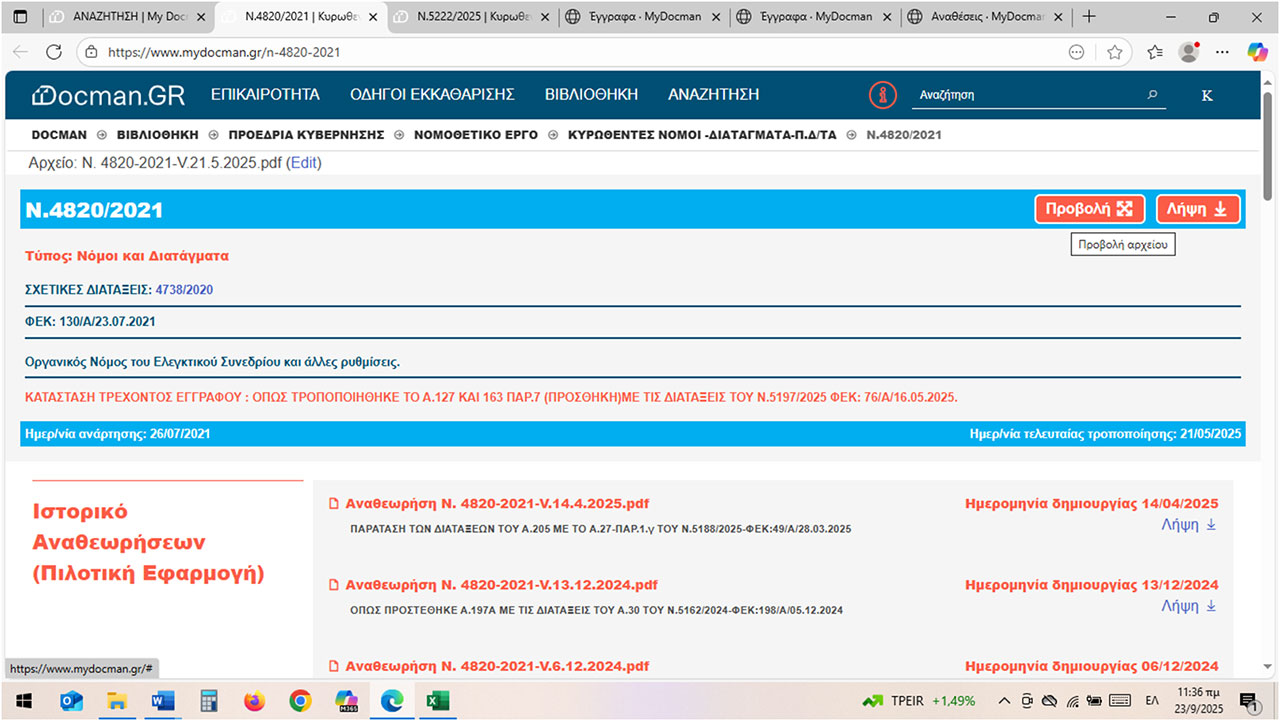Click ΝΟΜΟΘΕΤΙΚΟ ΕΡΓΟ in the breadcrumb

tap(476, 135)
